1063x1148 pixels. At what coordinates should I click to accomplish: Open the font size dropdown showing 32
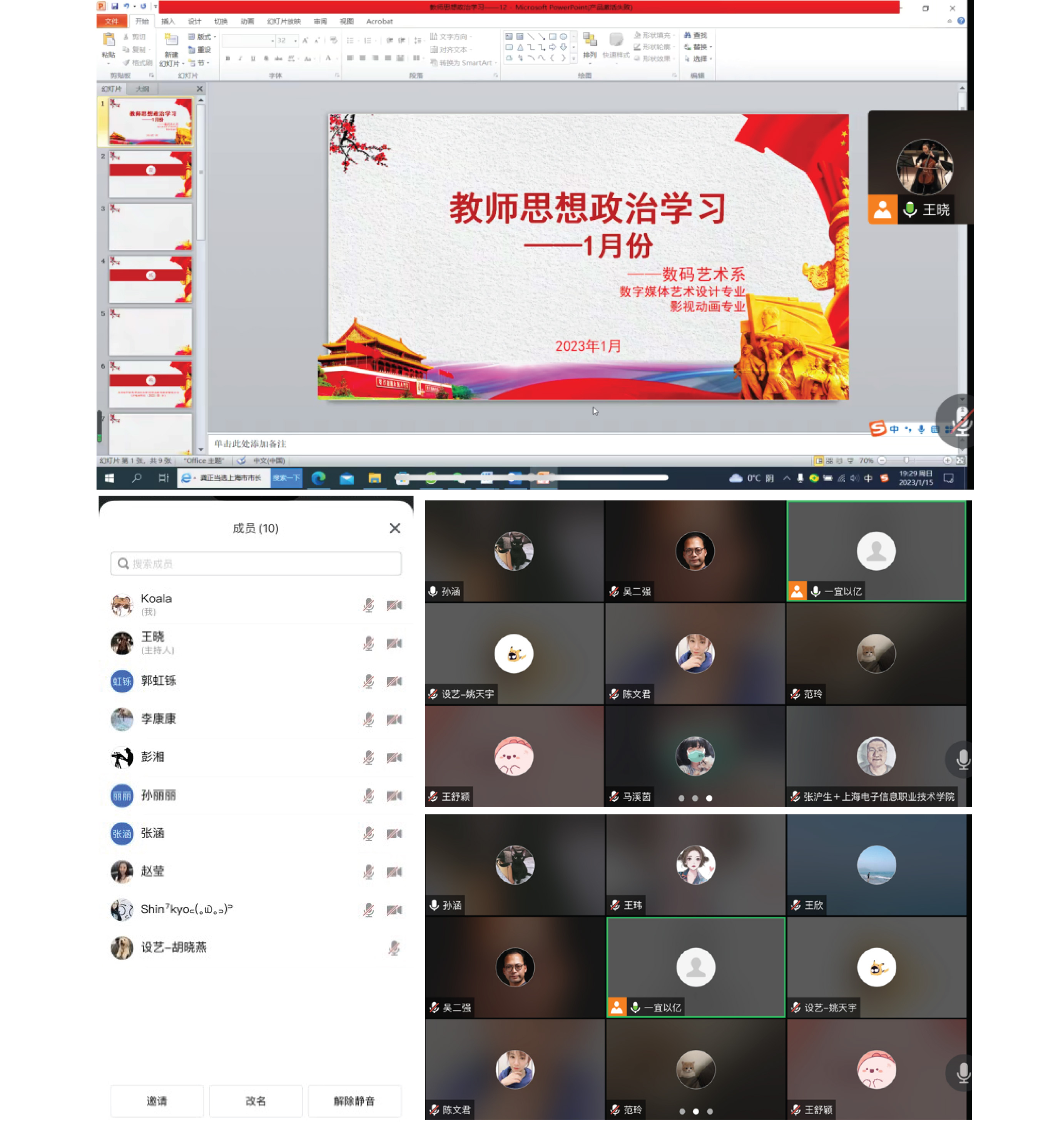(x=295, y=41)
